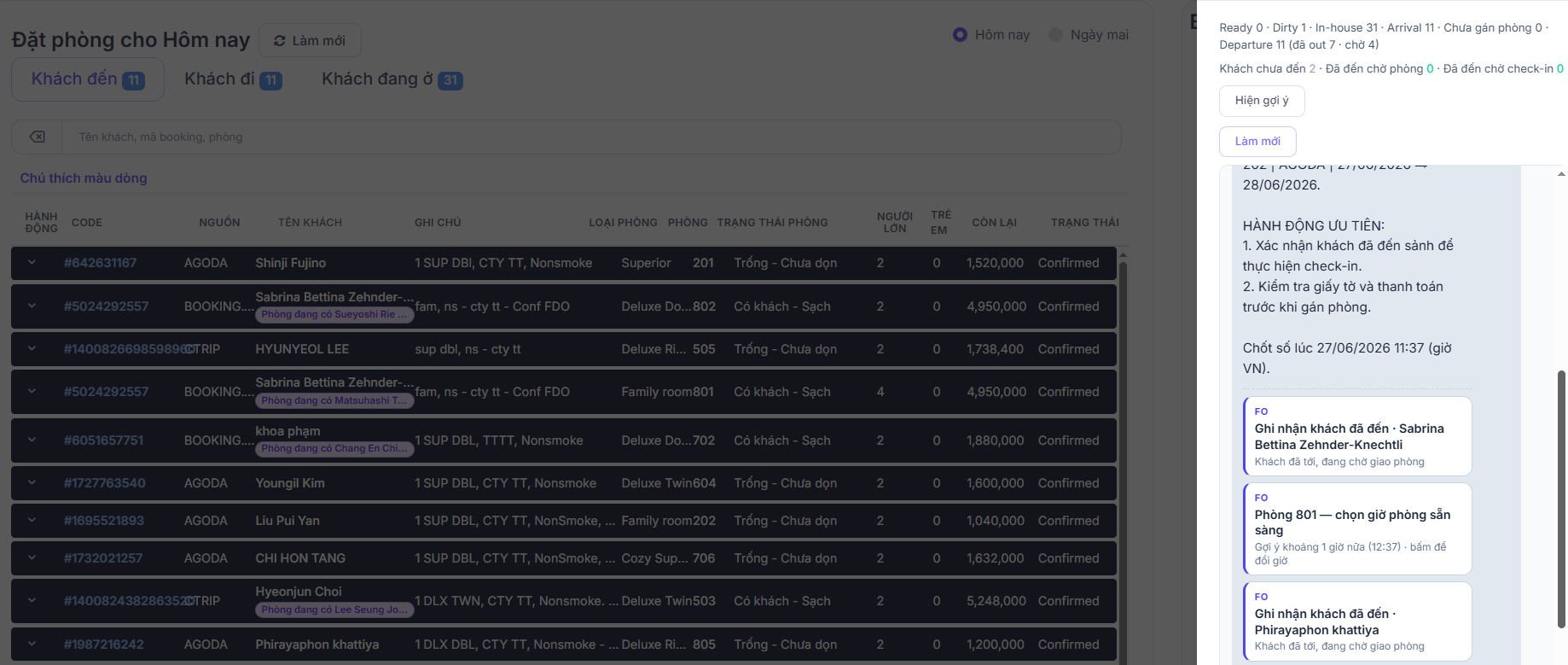
Task: Select the Hôm nay radio button
Action: click(960, 34)
